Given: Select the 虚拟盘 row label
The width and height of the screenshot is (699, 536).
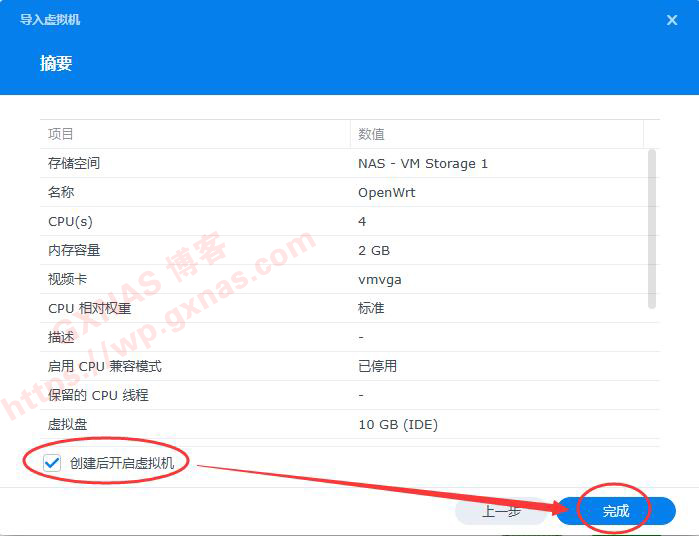Looking at the screenshot, I should coord(68,424).
